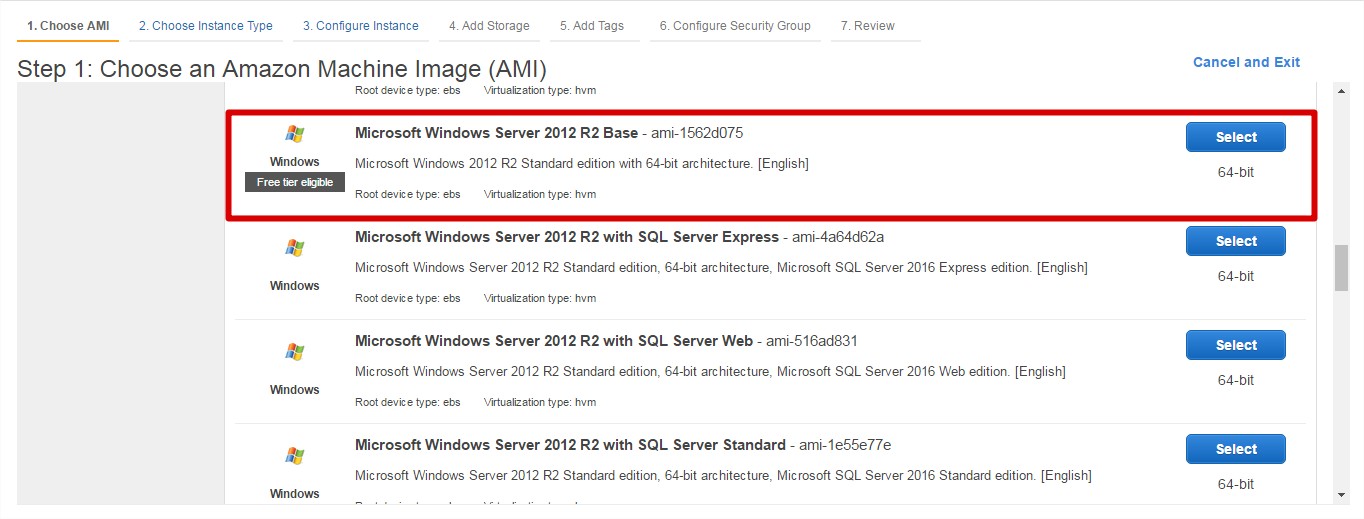Click the Windows logo for Server 2012 R2 Base
This screenshot has width=1364, height=519.
coord(294,134)
